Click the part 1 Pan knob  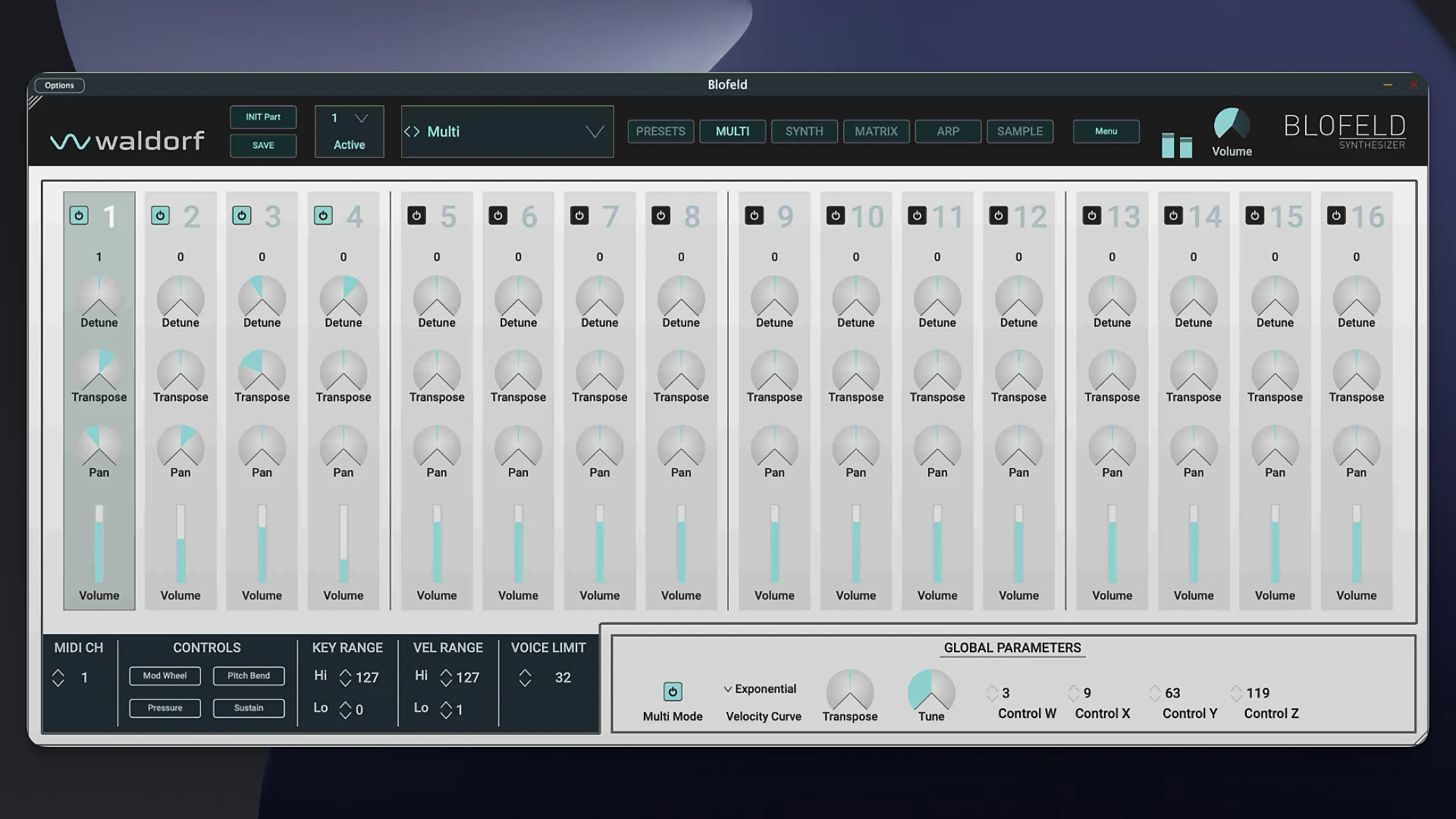tap(99, 447)
